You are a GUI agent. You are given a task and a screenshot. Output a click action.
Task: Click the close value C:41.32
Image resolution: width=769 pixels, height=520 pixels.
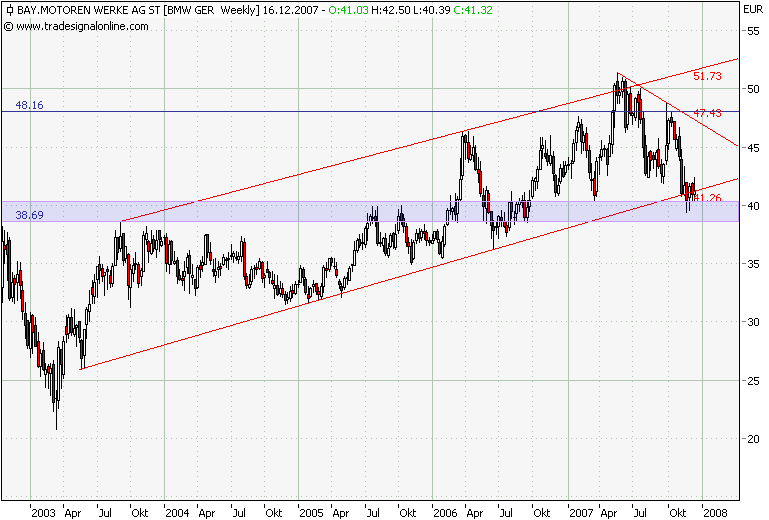click(473, 10)
